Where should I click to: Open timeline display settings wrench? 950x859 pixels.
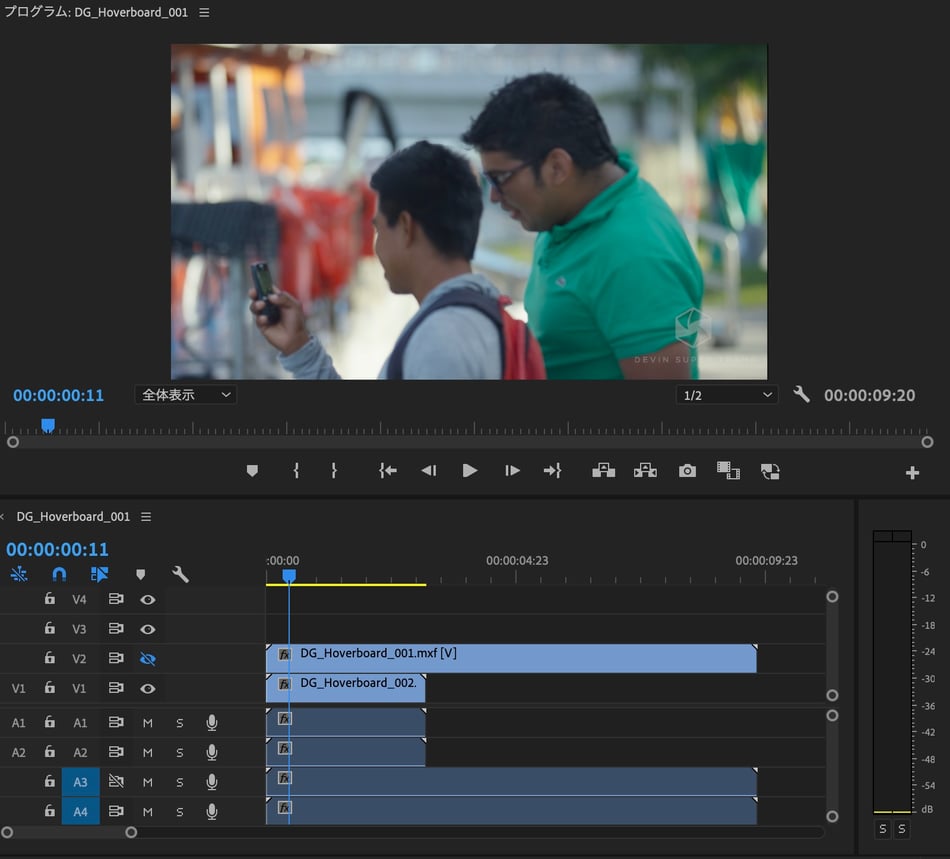tap(180, 575)
